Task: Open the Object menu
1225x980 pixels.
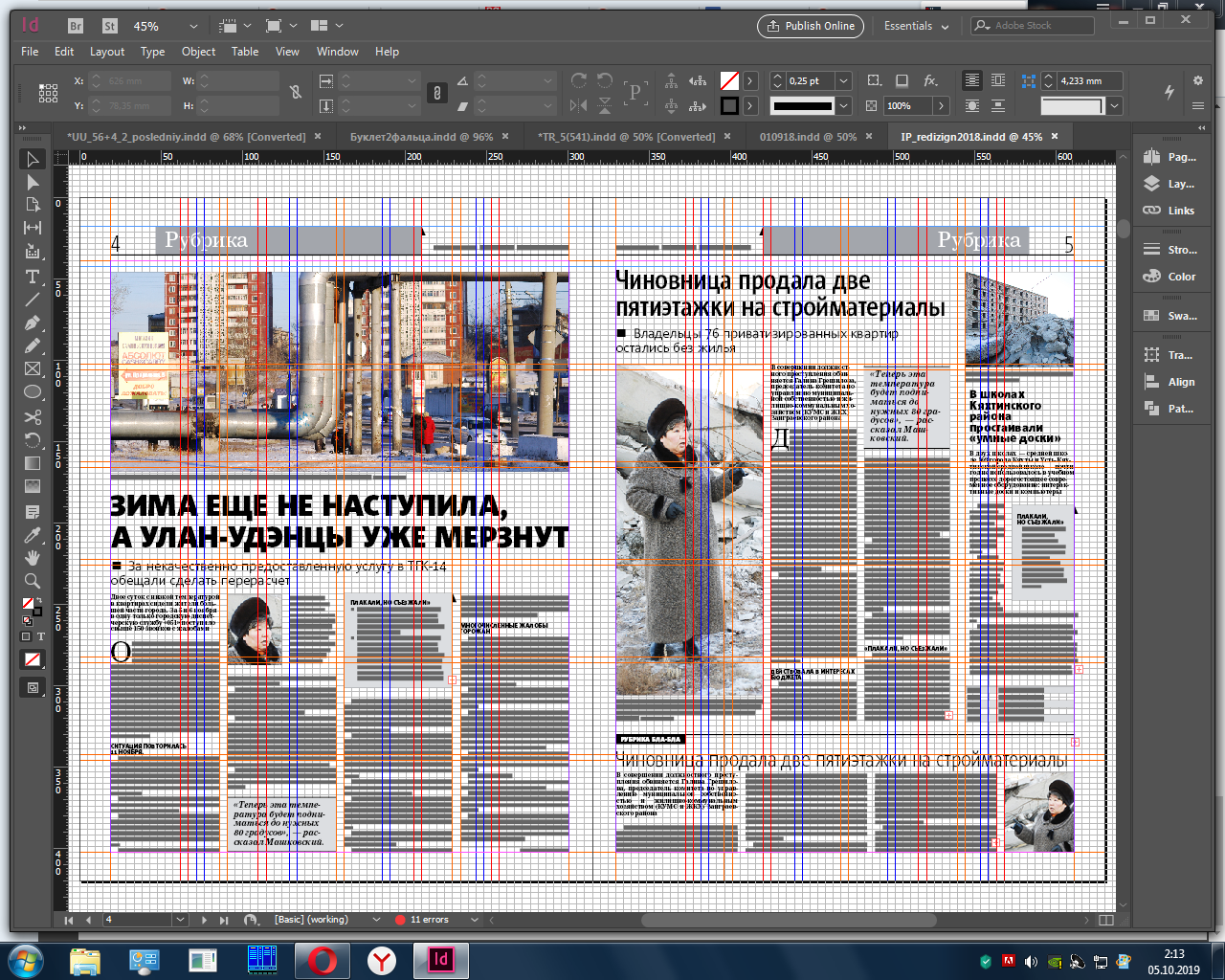Action: pyautogui.click(x=198, y=52)
